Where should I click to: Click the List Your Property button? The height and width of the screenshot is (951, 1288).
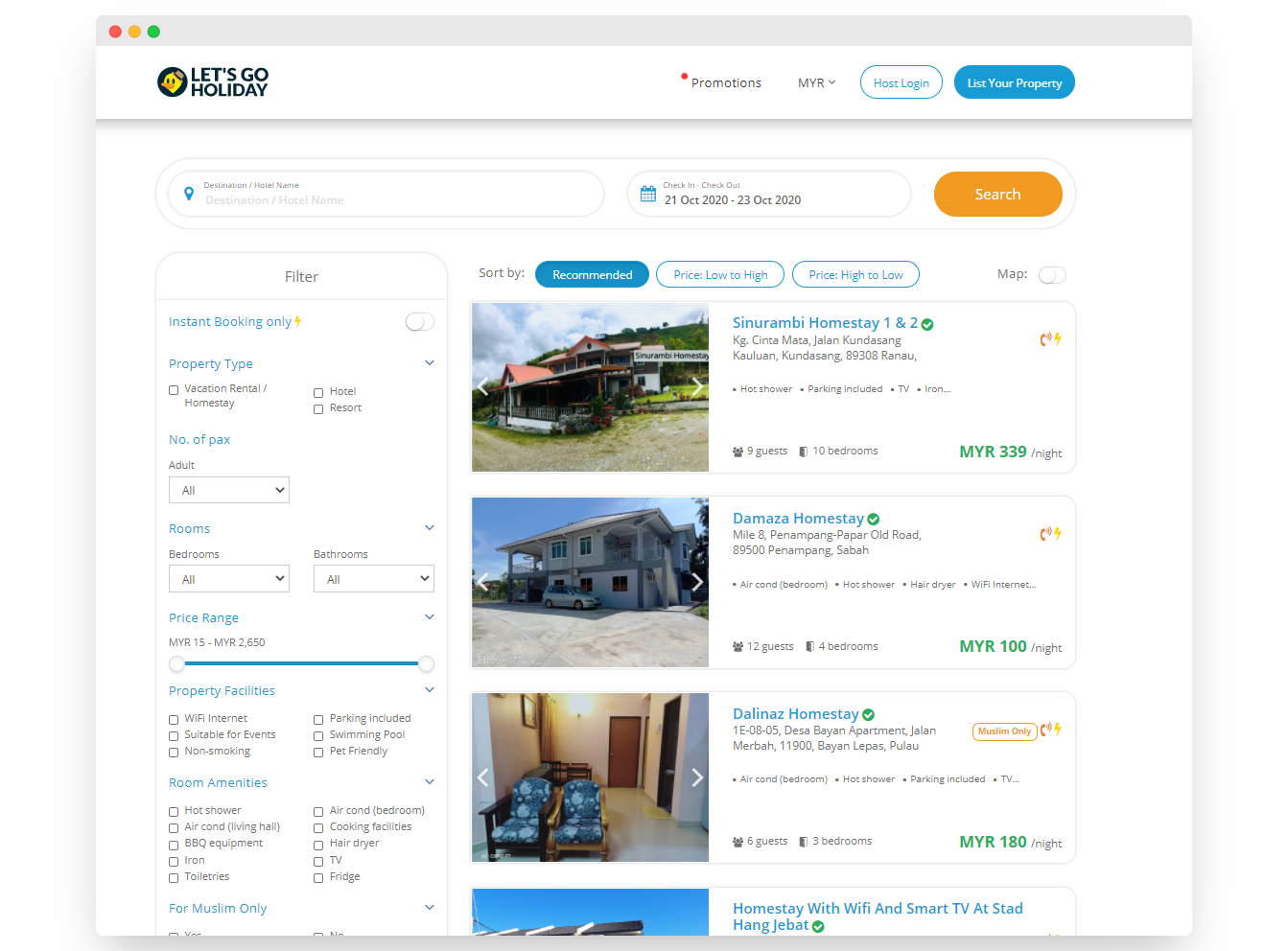(1014, 83)
